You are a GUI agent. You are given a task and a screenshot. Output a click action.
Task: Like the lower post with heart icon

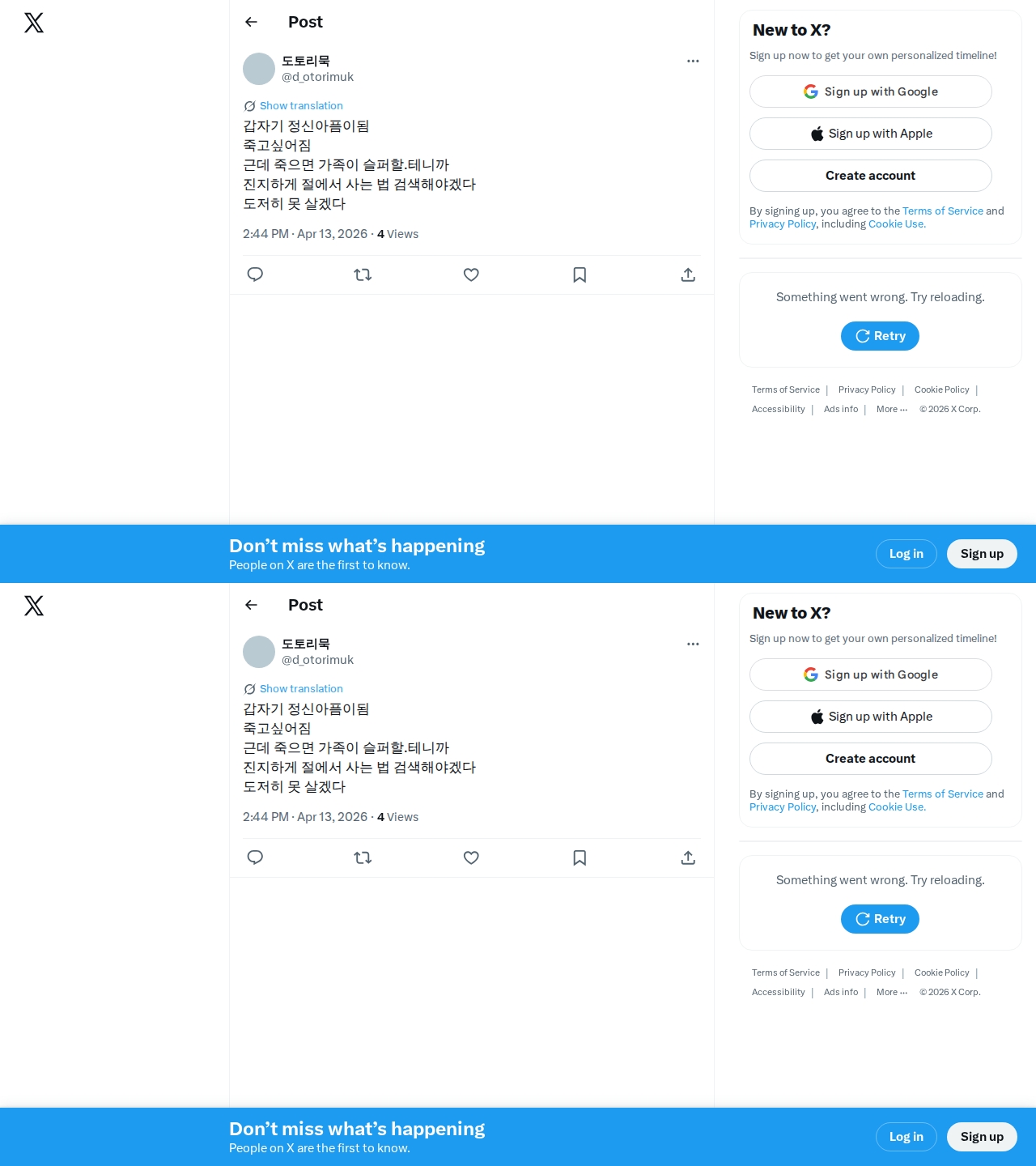point(471,857)
